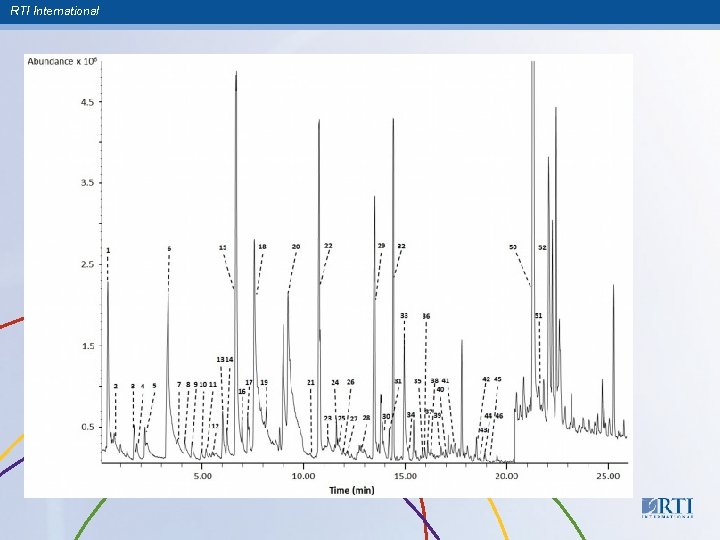
Task: Click peak label 5
Action: [x=154, y=386]
